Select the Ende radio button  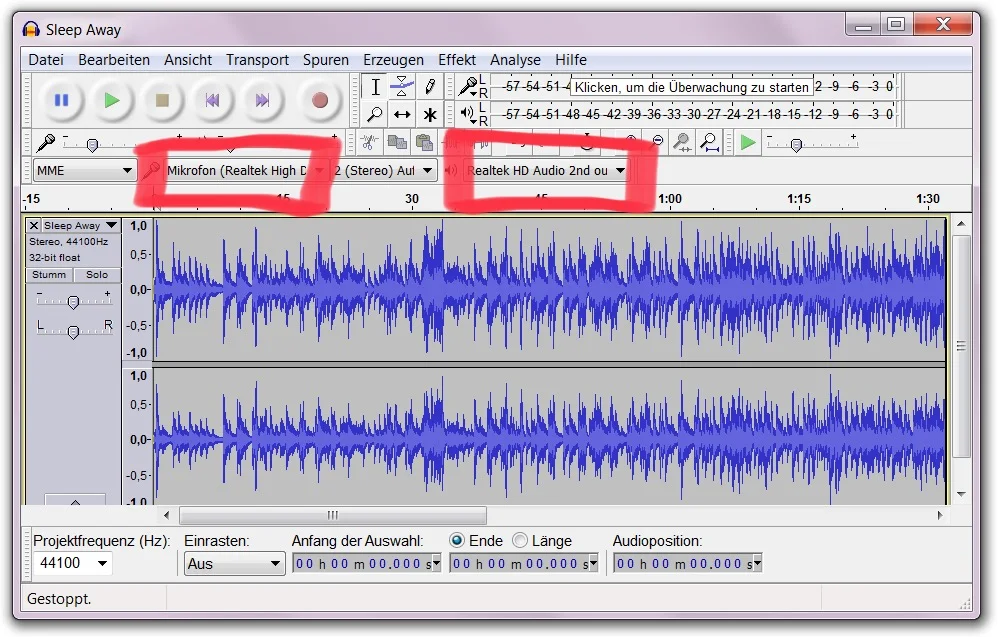[458, 540]
